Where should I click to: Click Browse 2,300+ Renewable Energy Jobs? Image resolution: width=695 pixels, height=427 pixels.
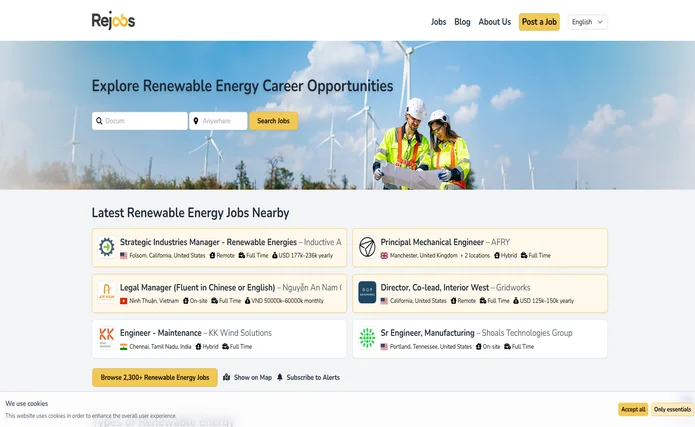155,377
